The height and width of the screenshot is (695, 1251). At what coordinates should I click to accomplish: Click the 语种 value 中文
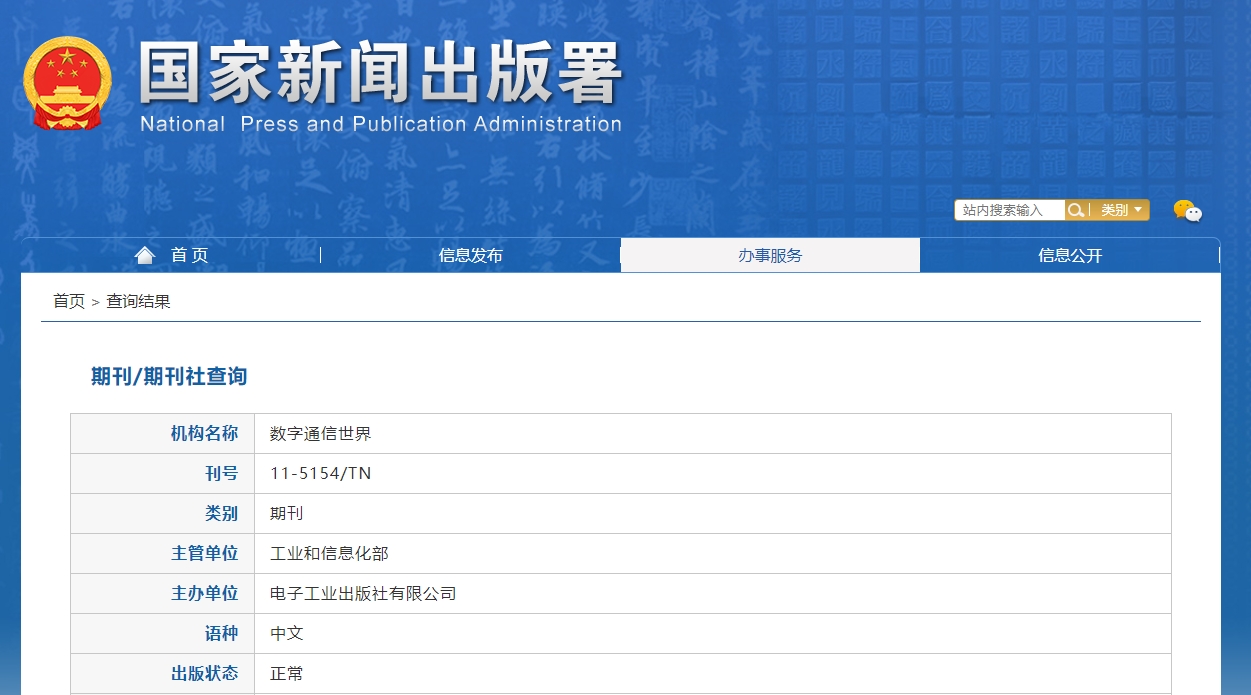pyautogui.click(x=286, y=634)
